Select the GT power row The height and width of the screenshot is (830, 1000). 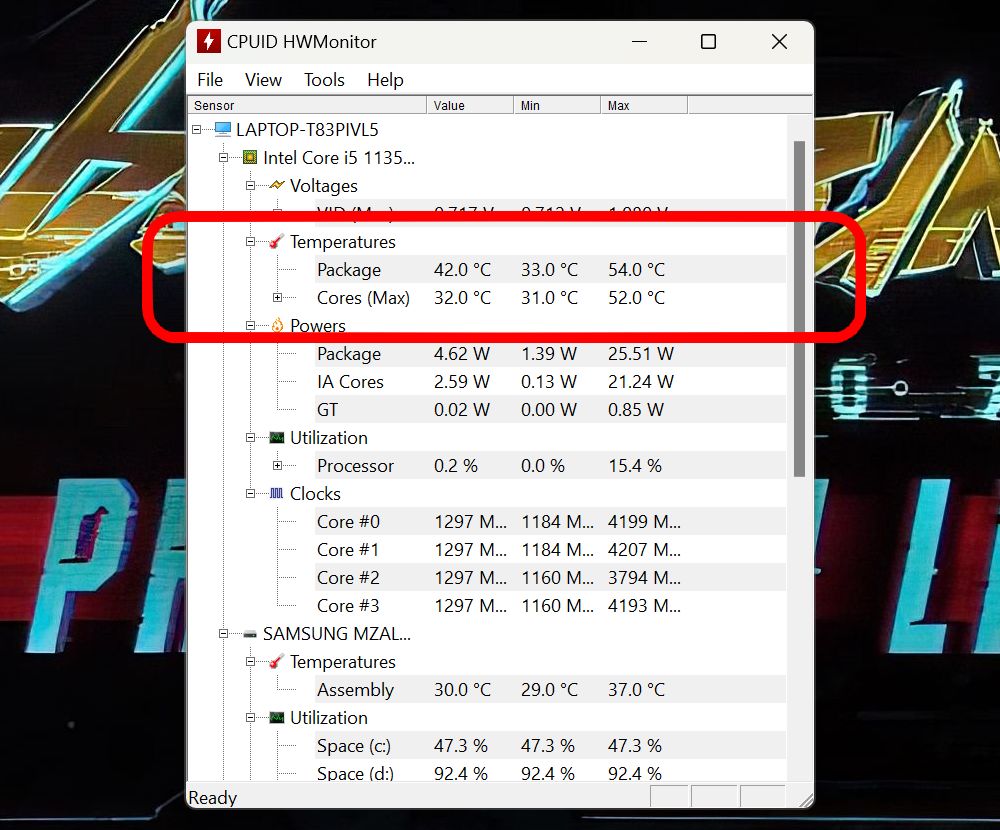click(x=551, y=410)
